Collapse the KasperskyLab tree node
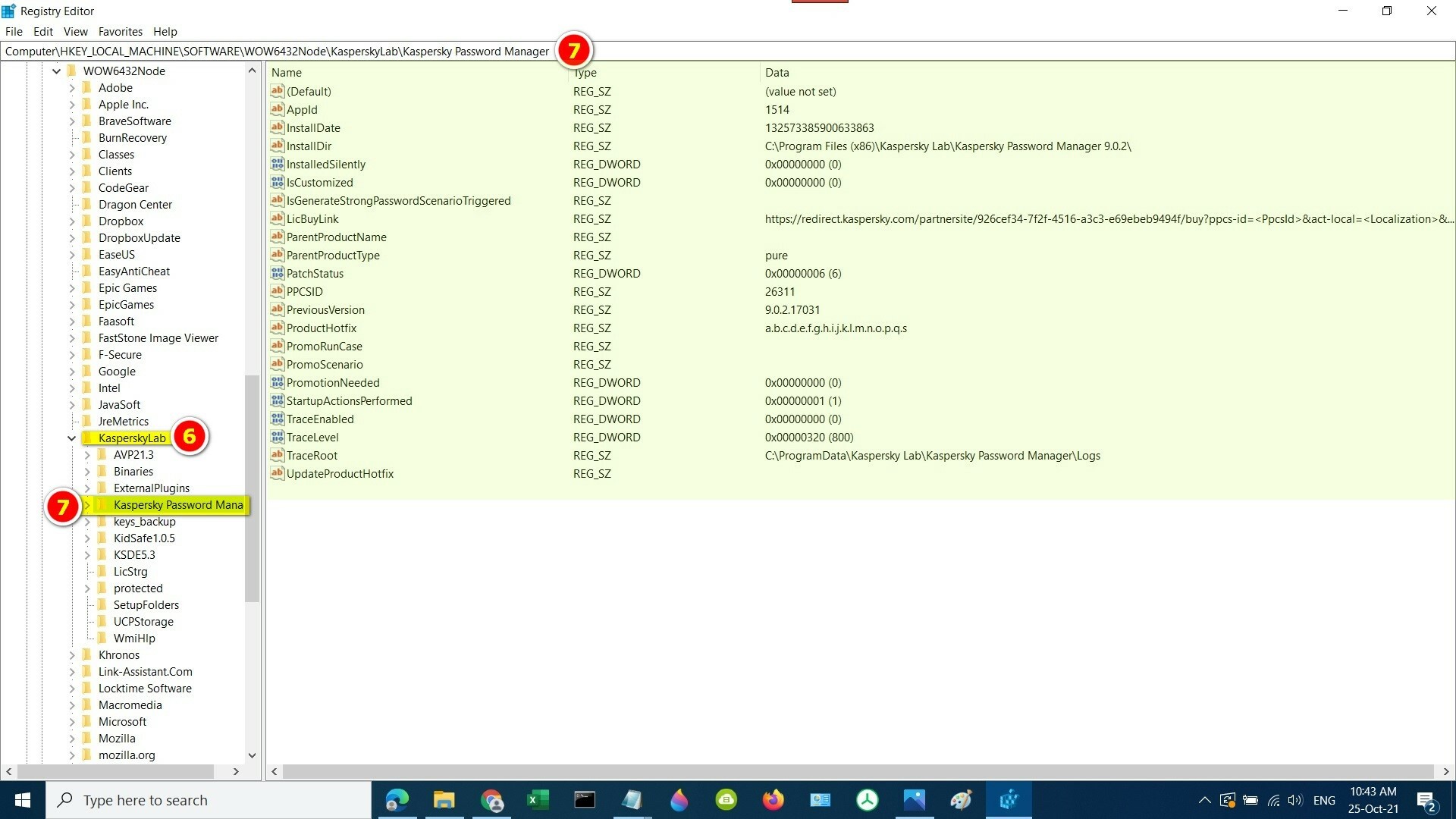 (72, 438)
